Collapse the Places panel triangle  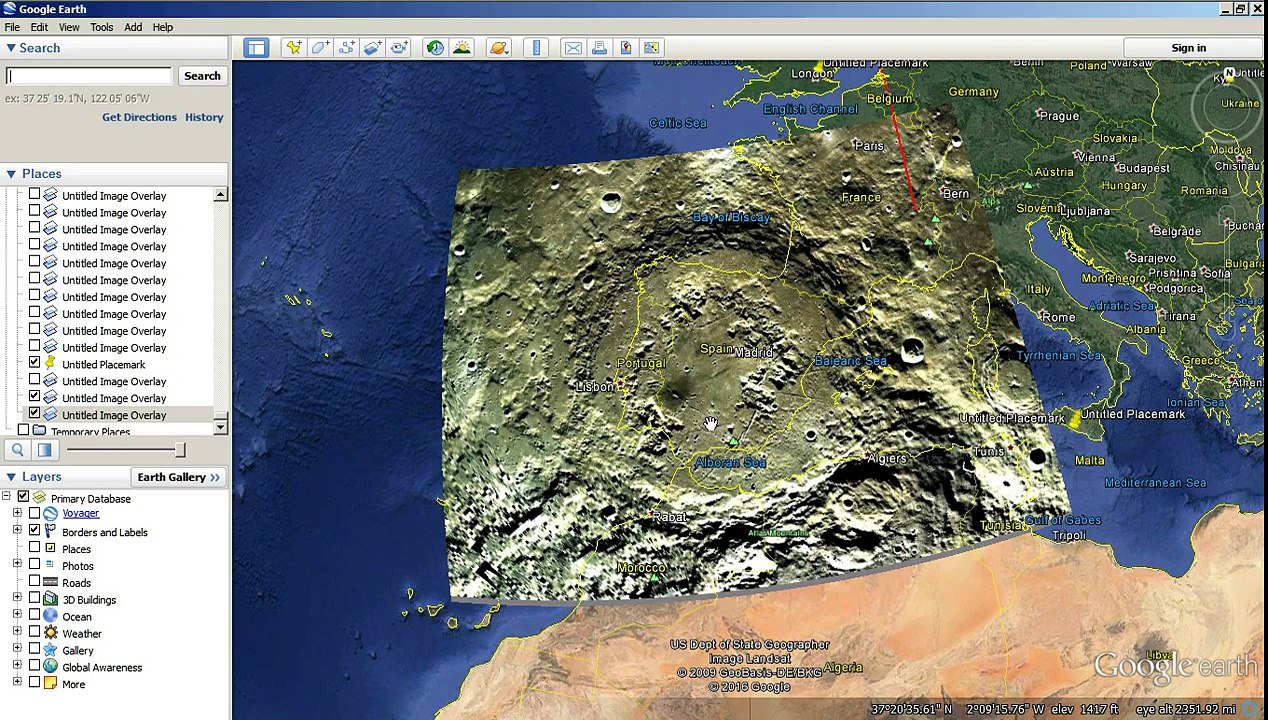coord(10,174)
